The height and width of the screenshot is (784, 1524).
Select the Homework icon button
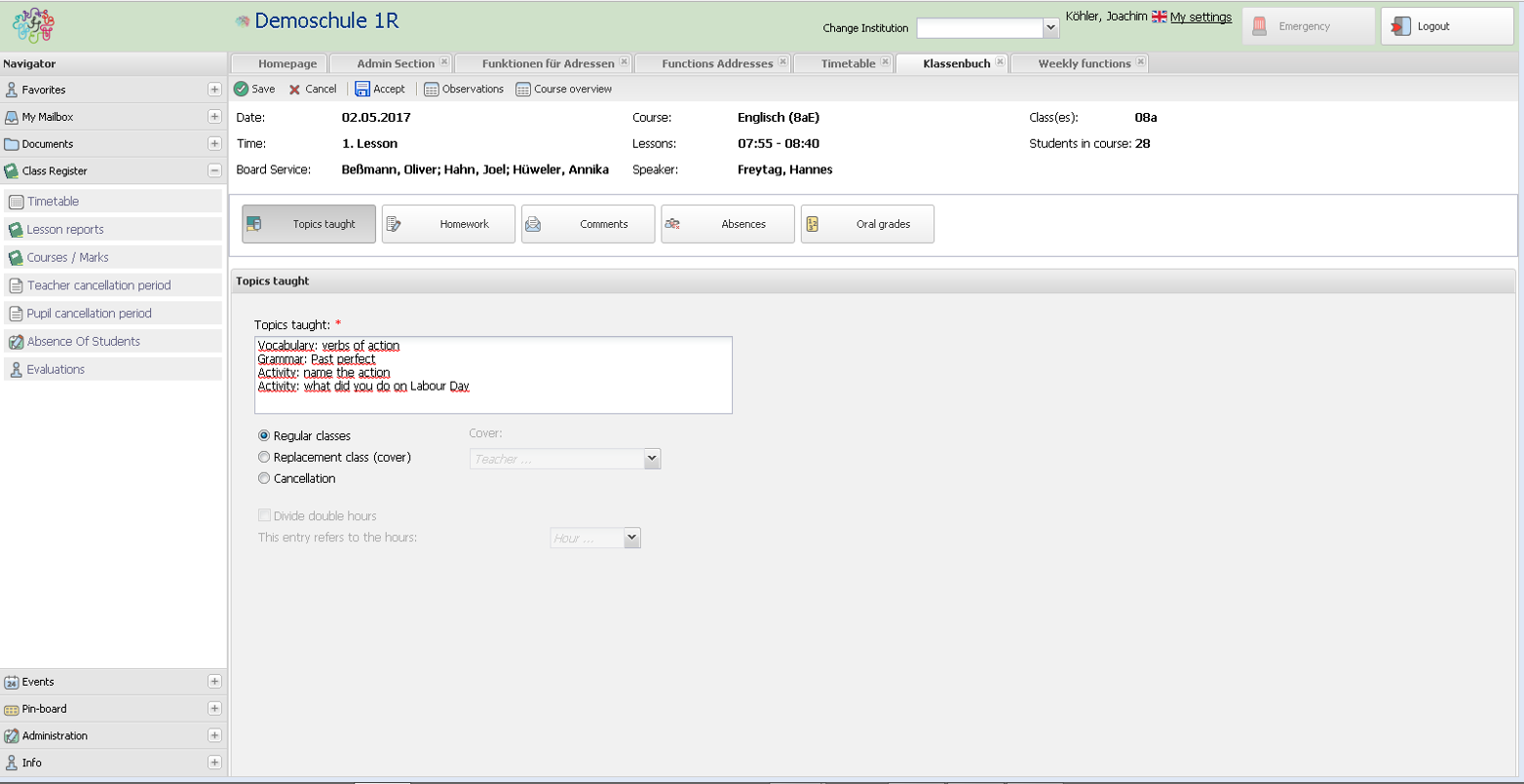(x=398, y=224)
